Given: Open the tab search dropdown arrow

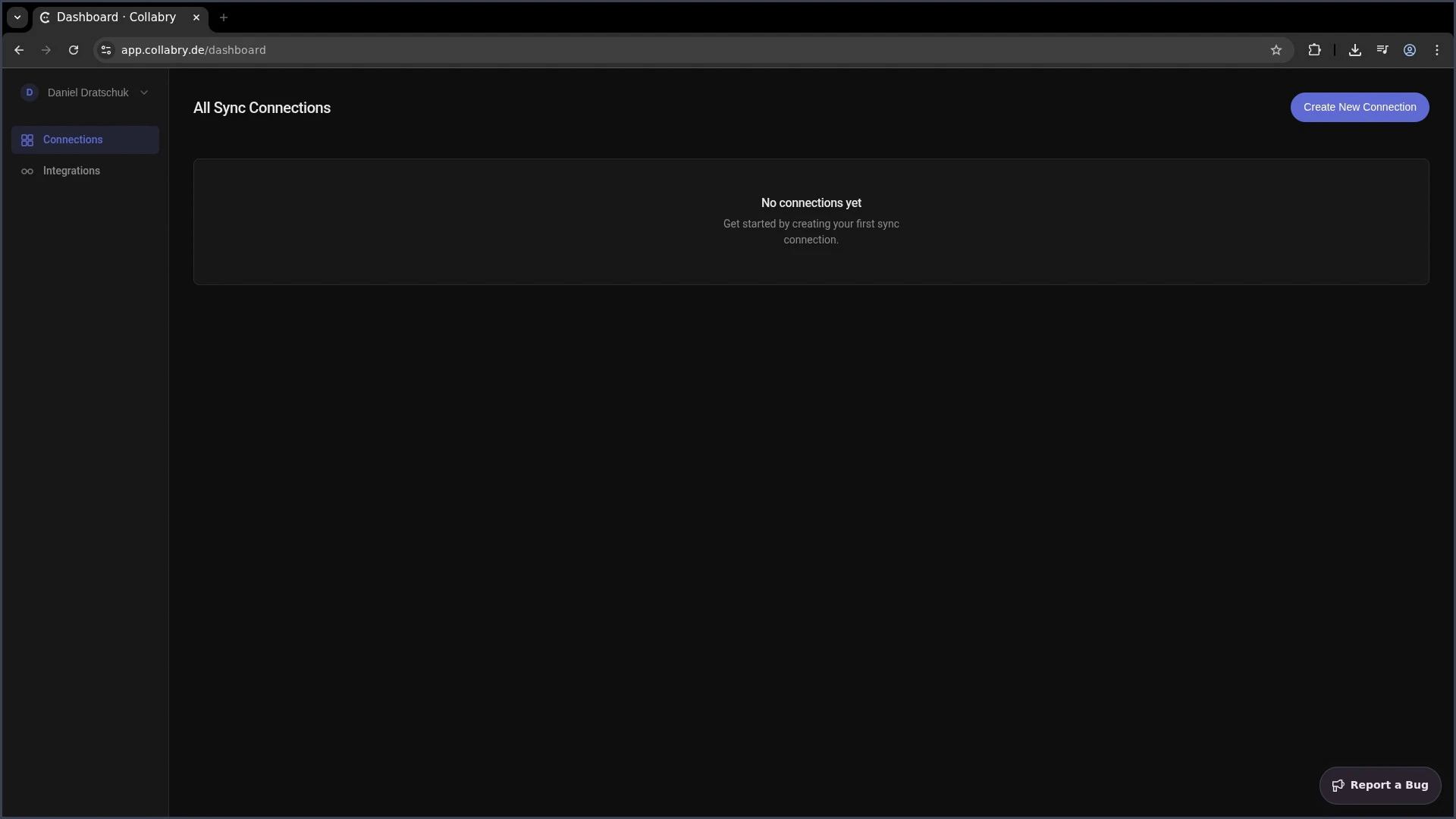Looking at the screenshot, I should (17, 17).
